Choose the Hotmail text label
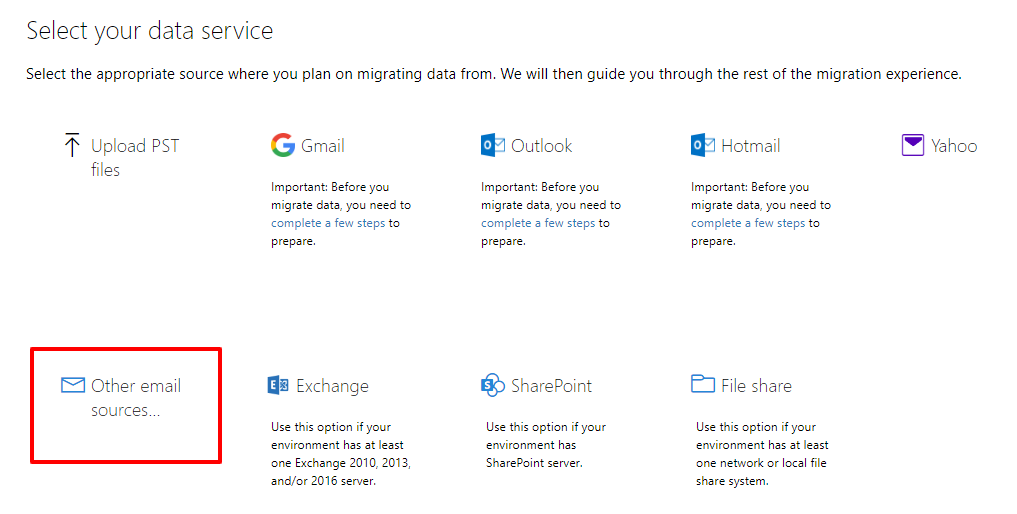This screenshot has width=1017, height=514. (750, 146)
